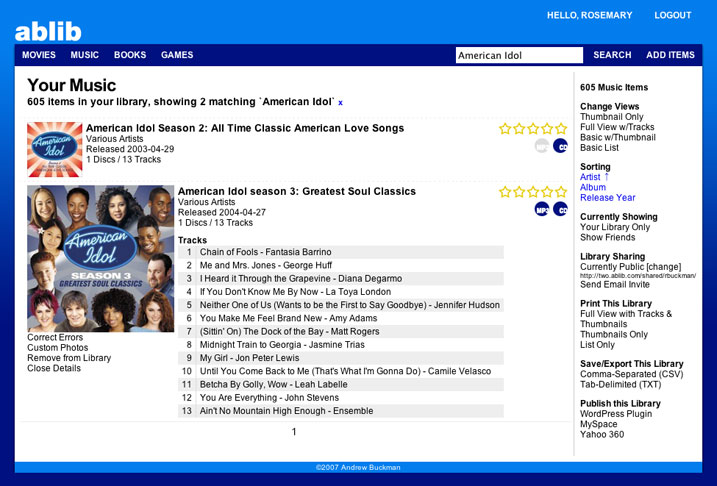Click the second rating star for Season 3 album
Image resolution: width=717 pixels, height=486 pixels.
[519, 192]
